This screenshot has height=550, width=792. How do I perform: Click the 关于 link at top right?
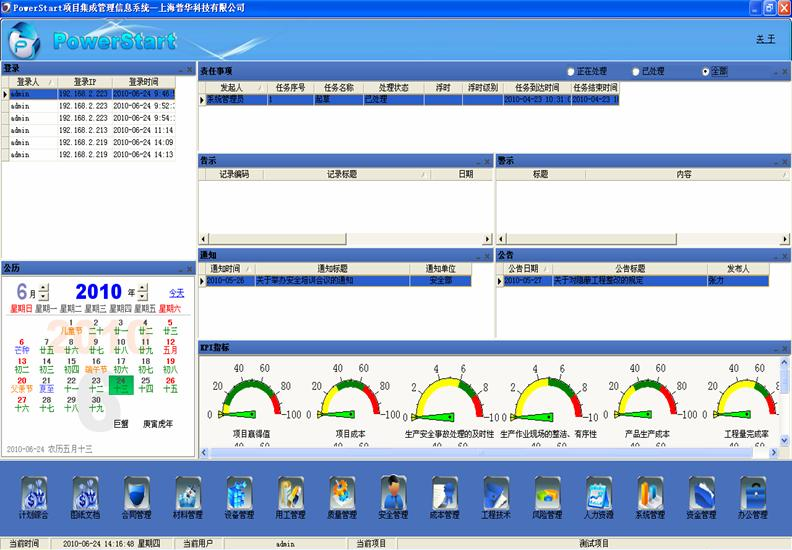tap(765, 39)
